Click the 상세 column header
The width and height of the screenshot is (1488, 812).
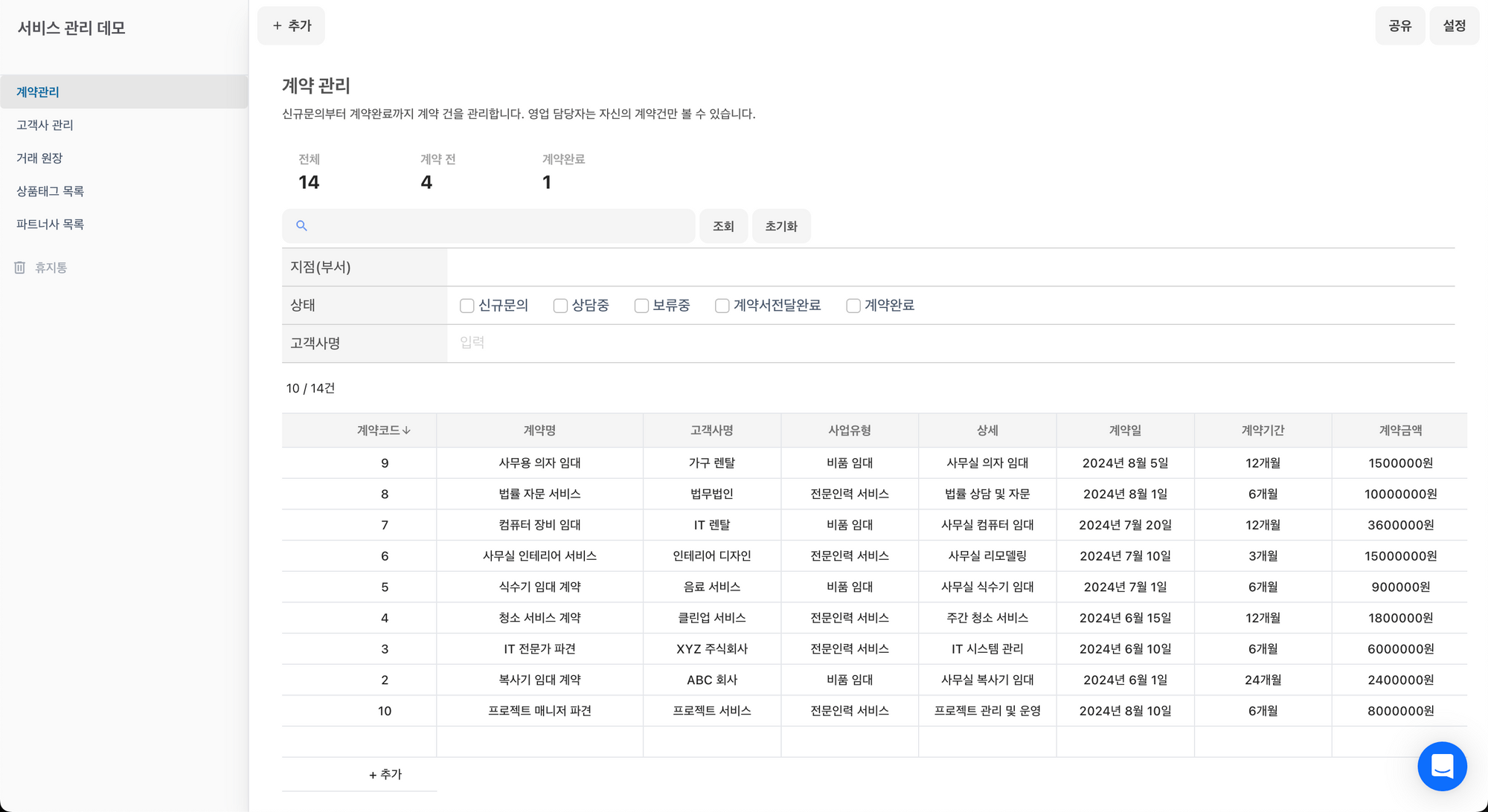click(987, 431)
